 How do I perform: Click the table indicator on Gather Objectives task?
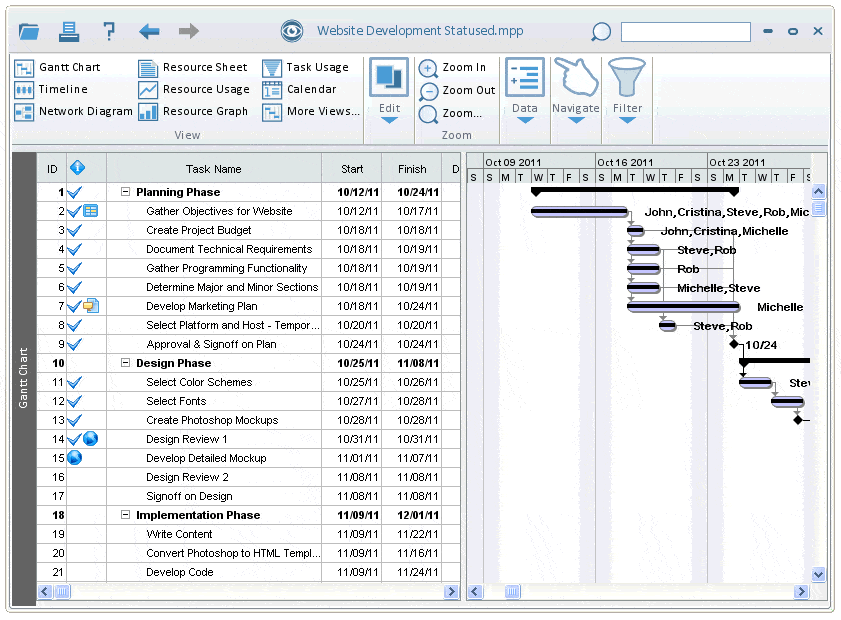[89, 211]
